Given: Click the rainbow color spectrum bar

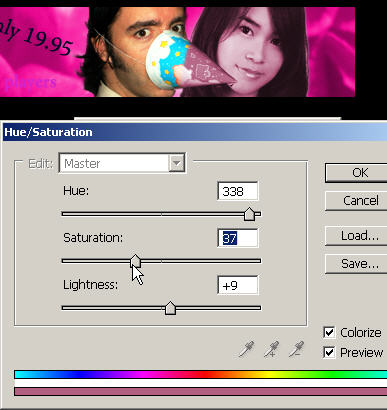Looking at the screenshot, I should (x=201, y=374).
